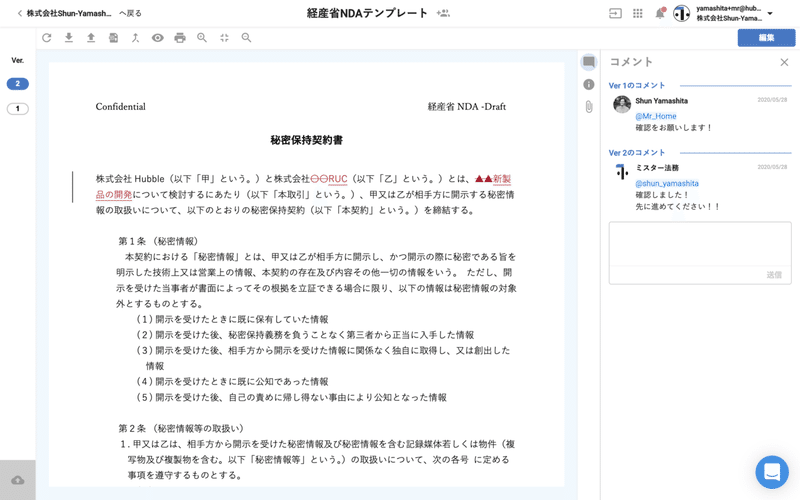
Task: Click the cloud upload icon at bottom left
Action: [18, 480]
